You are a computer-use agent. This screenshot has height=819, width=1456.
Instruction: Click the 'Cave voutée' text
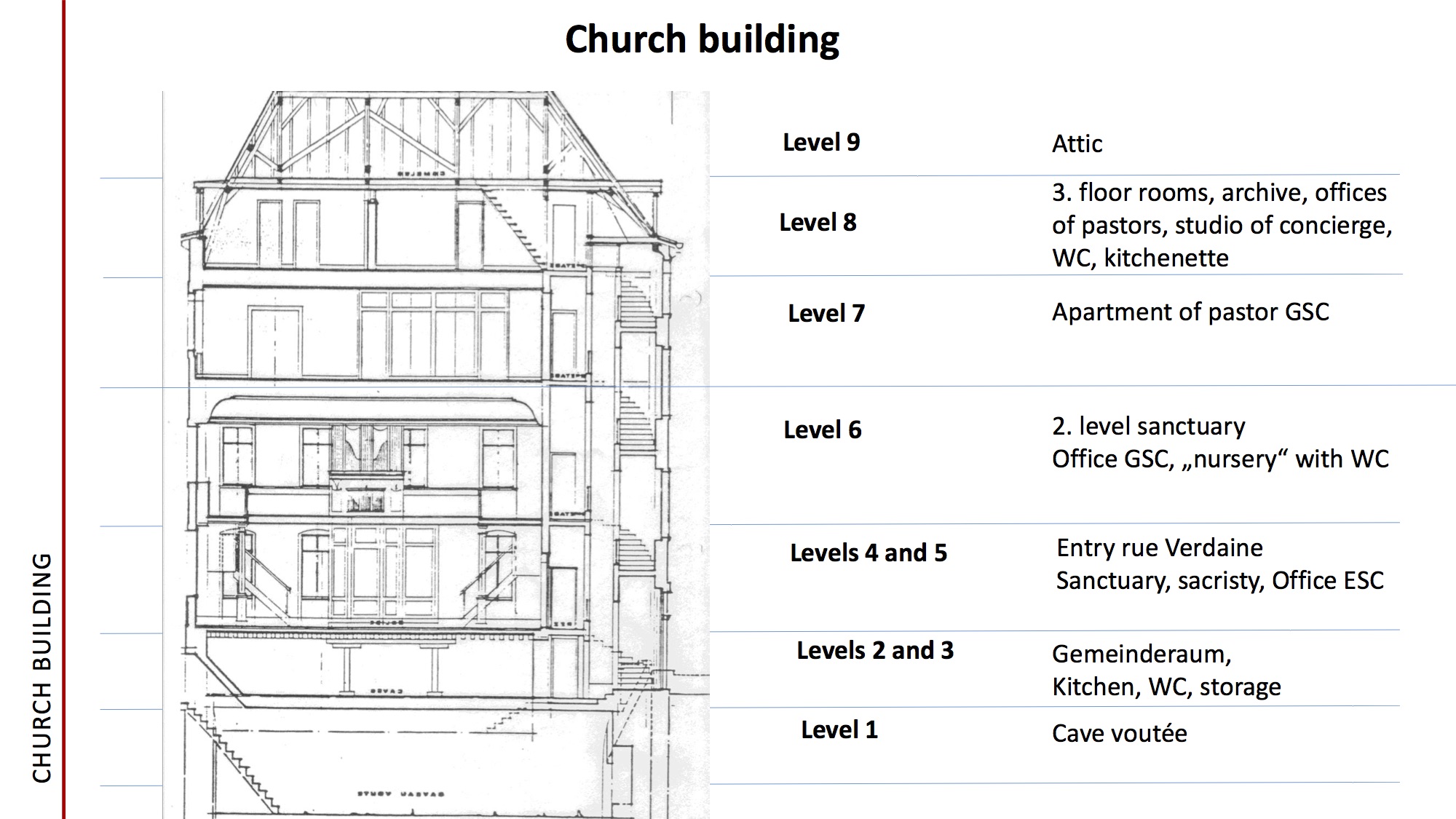(1119, 733)
